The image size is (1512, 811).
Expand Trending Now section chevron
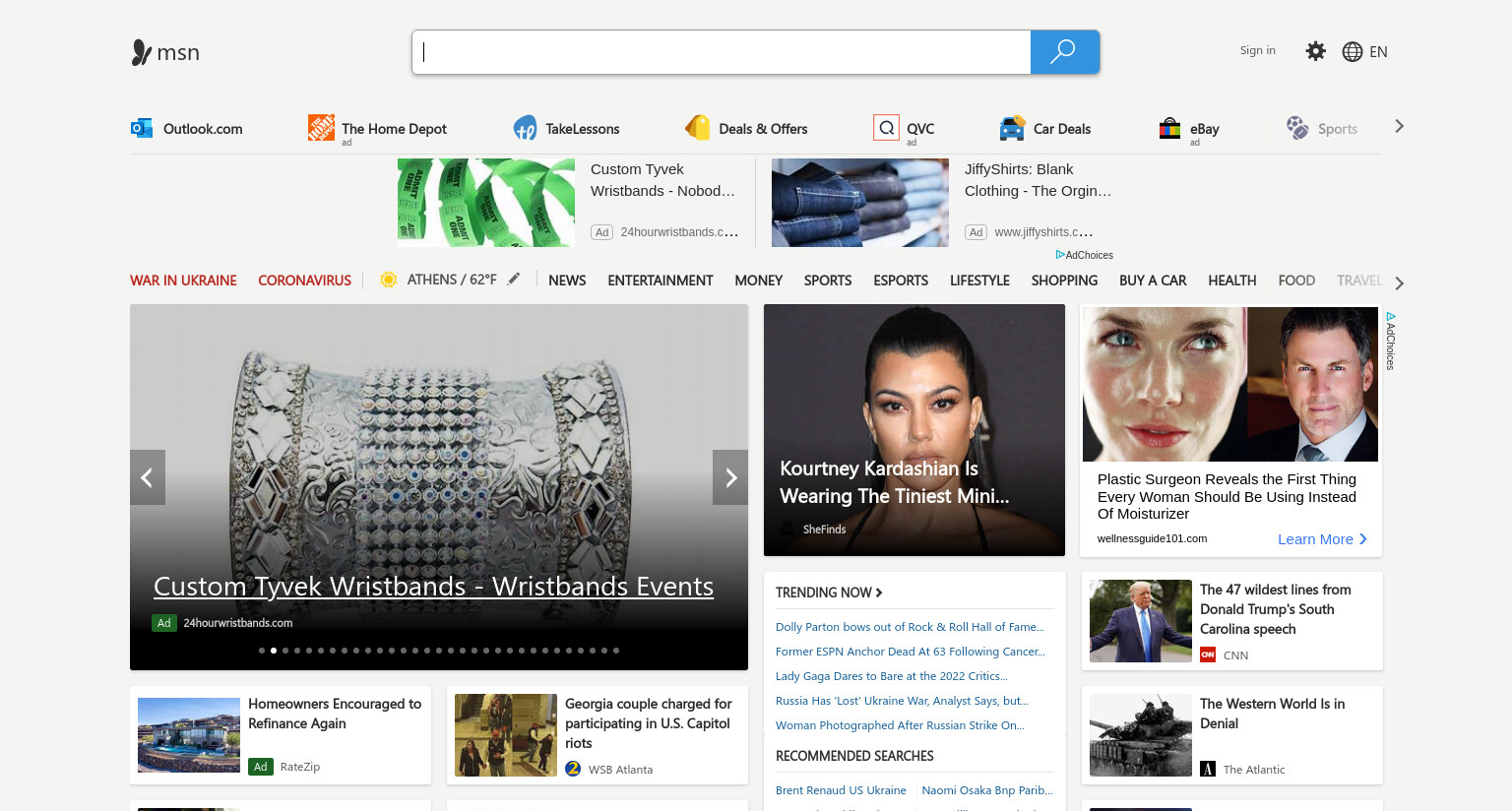click(x=879, y=593)
